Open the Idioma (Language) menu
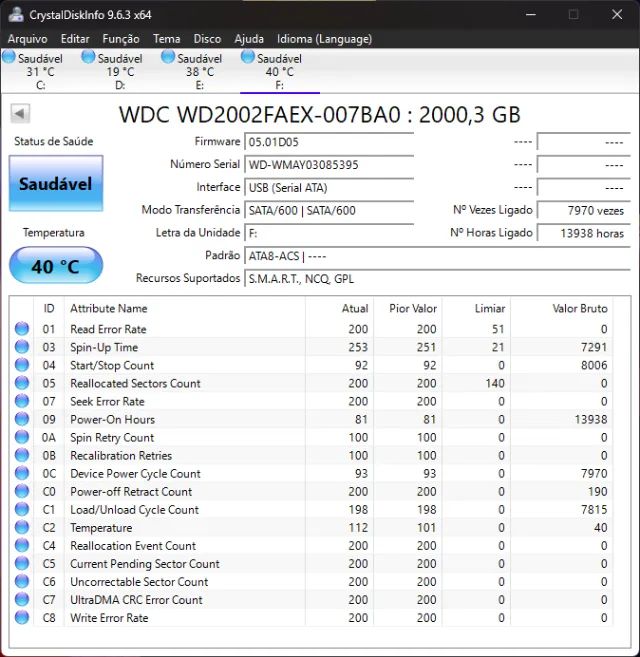The image size is (640, 657). [x=324, y=39]
